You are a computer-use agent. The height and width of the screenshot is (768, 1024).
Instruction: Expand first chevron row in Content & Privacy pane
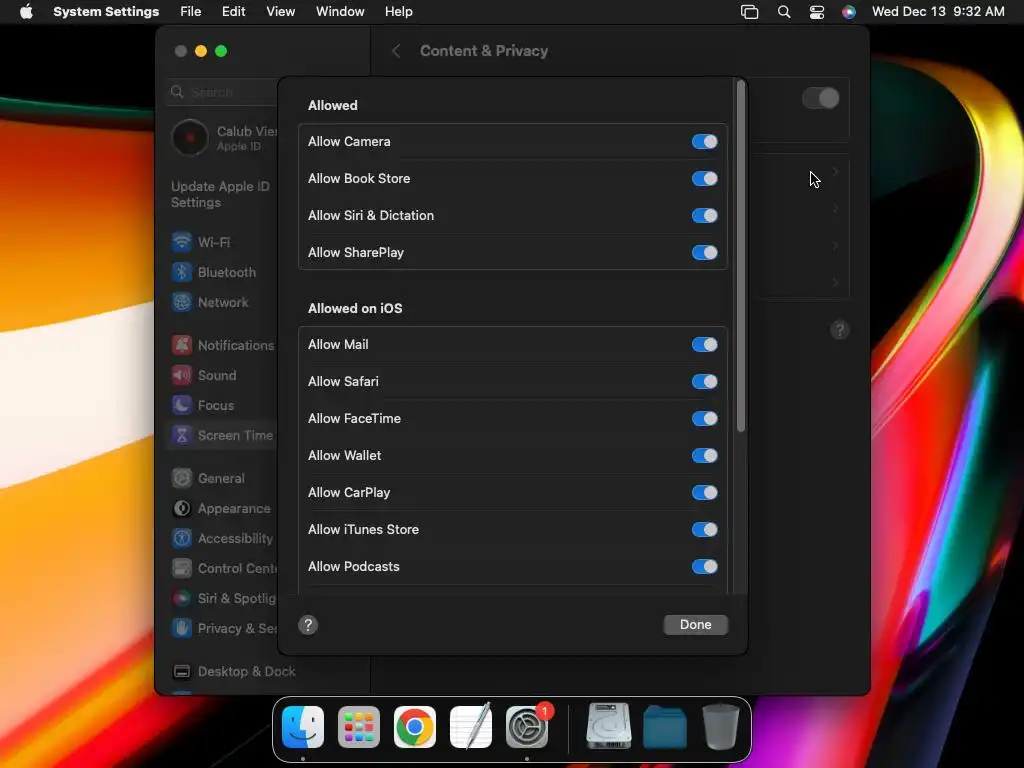[835, 172]
